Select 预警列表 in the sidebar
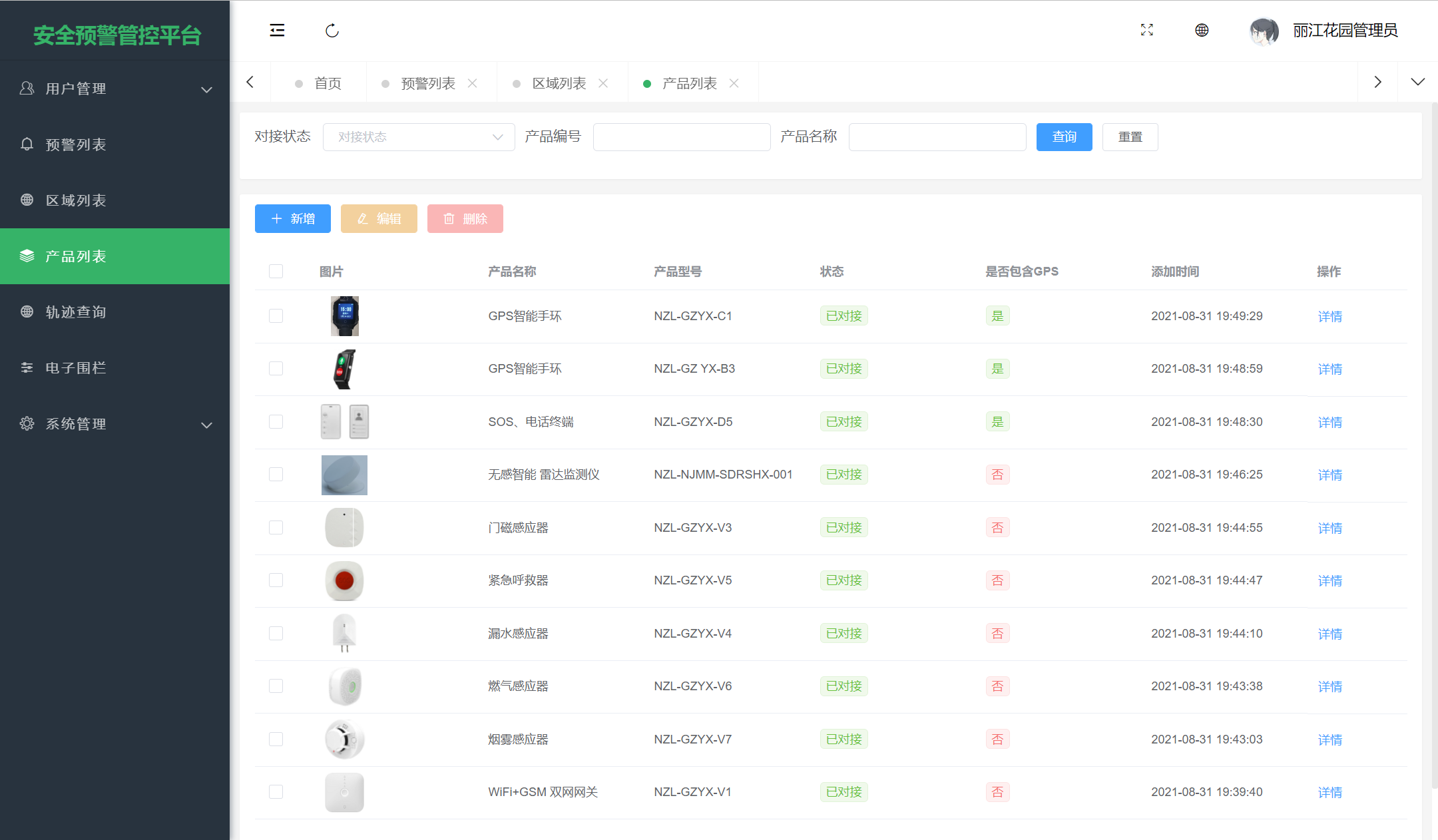 click(75, 144)
